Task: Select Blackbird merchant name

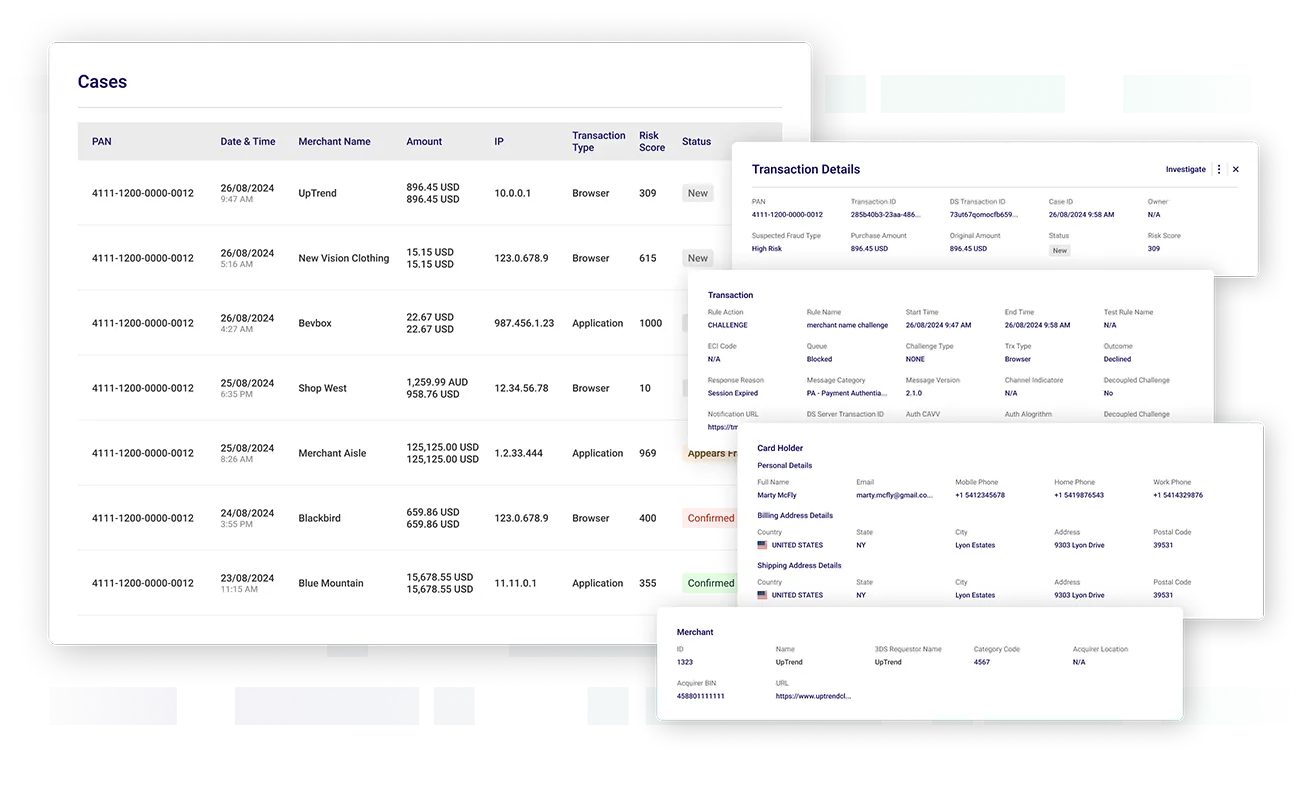Action: pos(319,518)
